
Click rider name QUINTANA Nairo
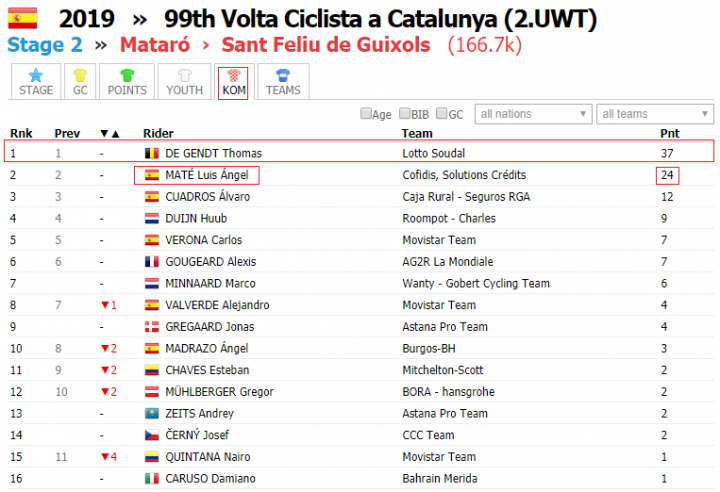(208, 457)
